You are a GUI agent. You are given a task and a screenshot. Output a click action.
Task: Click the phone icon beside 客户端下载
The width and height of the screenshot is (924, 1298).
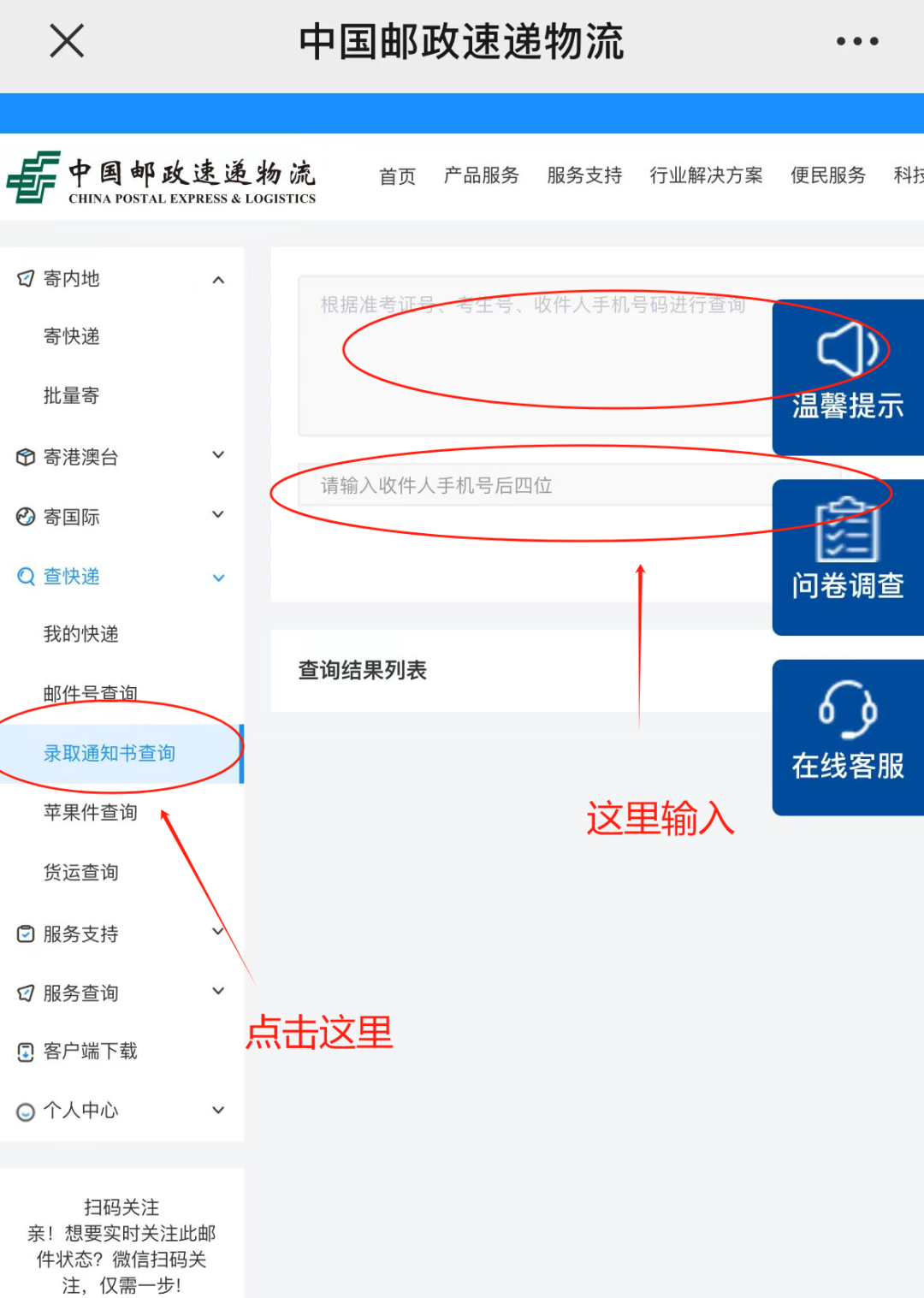point(24,1051)
